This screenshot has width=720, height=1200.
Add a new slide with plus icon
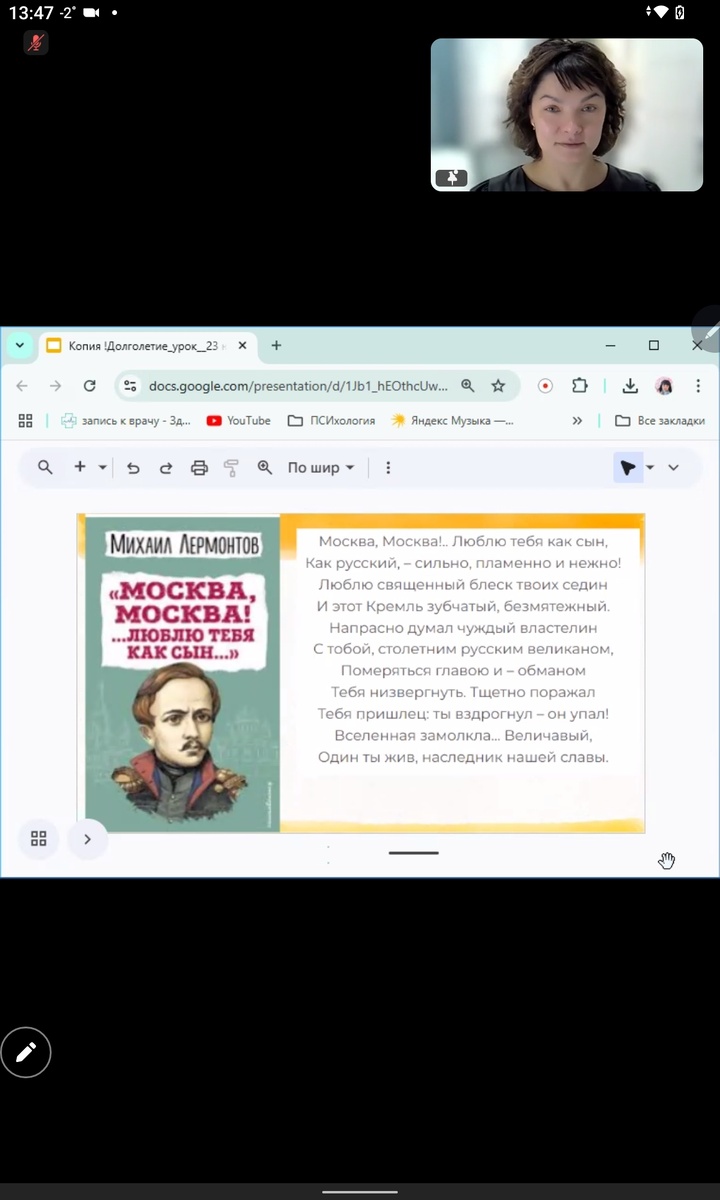click(80, 467)
